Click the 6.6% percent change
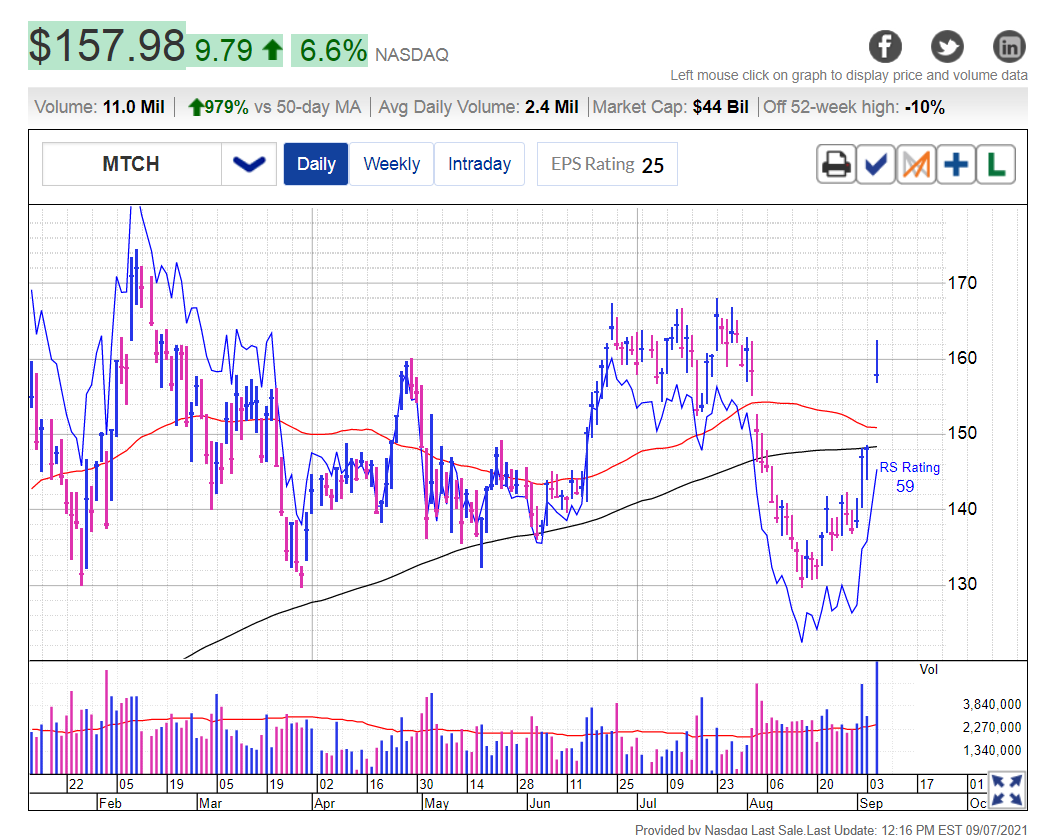The width and height of the screenshot is (1060, 835). tap(330, 51)
